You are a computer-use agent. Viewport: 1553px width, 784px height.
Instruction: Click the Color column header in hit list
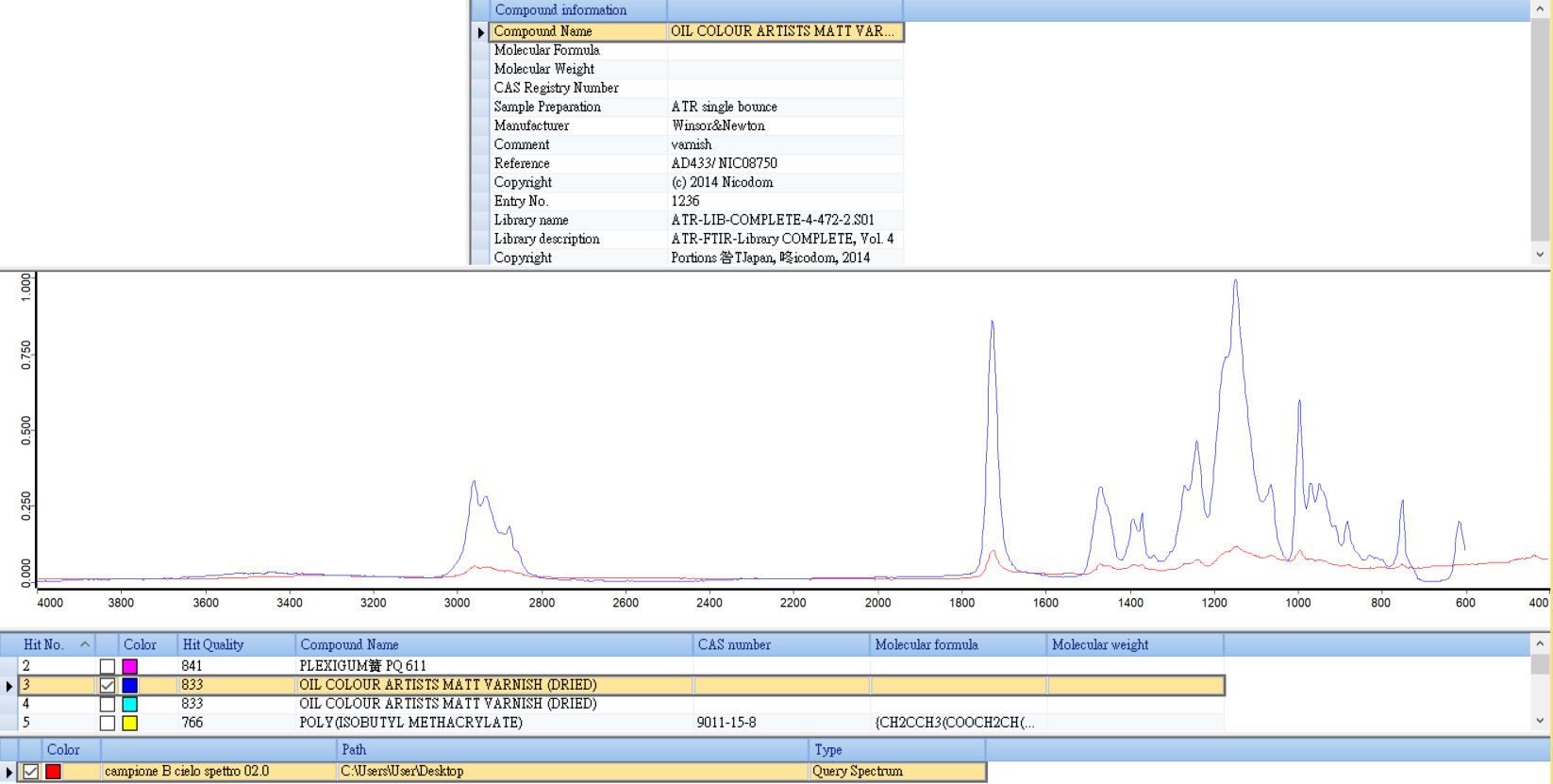(x=147, y=645)
